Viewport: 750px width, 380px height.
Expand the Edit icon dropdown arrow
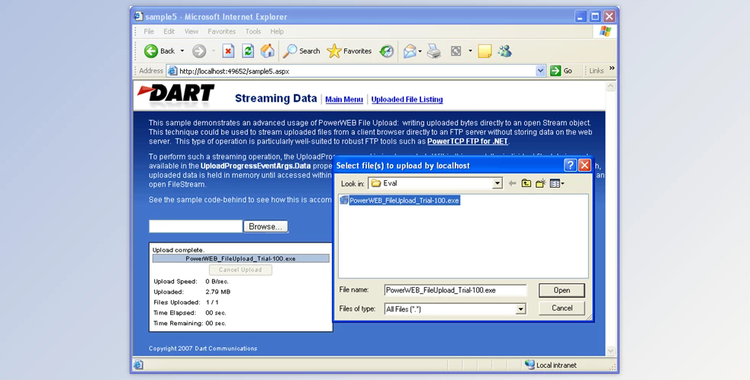[x=470, y=51]
